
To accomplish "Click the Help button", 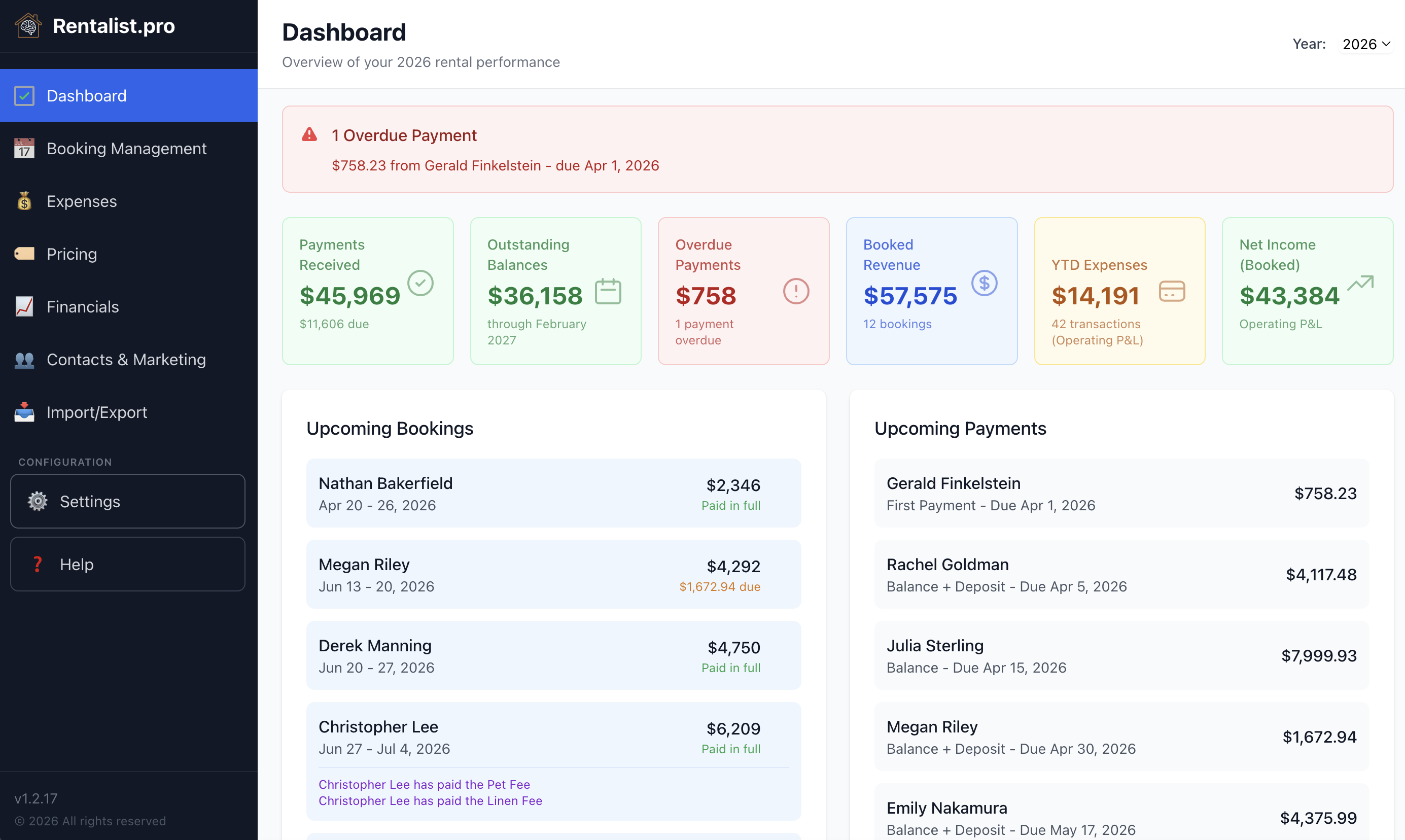I will (x=127, y=564).
